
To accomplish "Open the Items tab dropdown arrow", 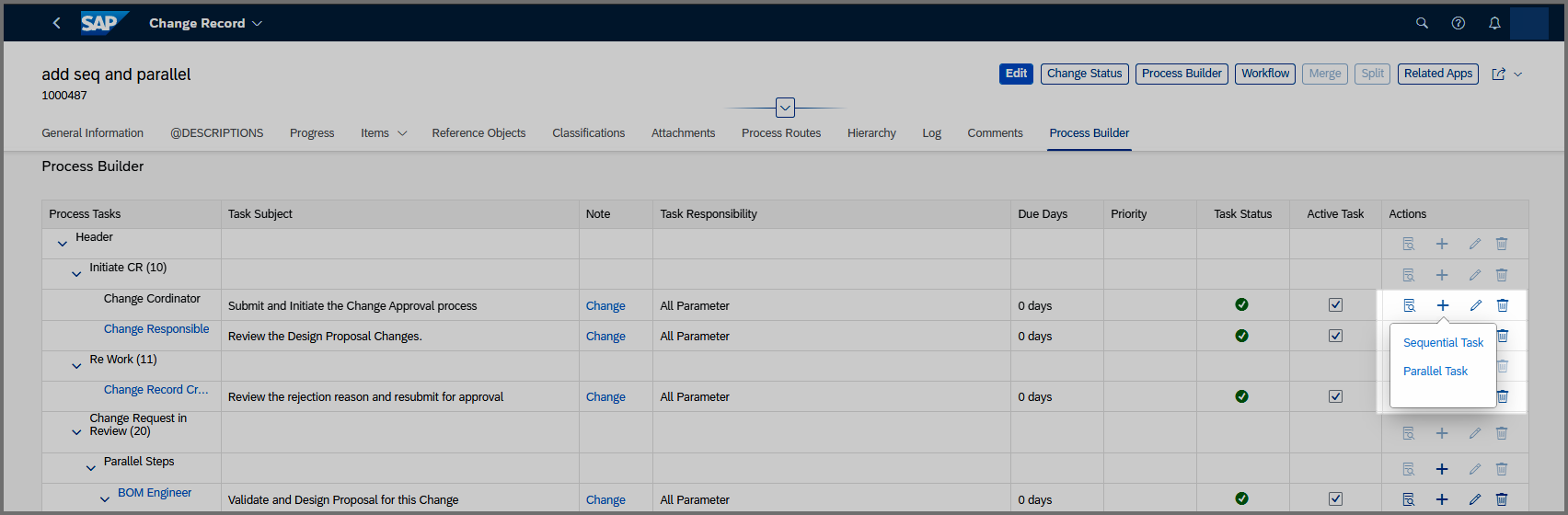I will point(402,133).
